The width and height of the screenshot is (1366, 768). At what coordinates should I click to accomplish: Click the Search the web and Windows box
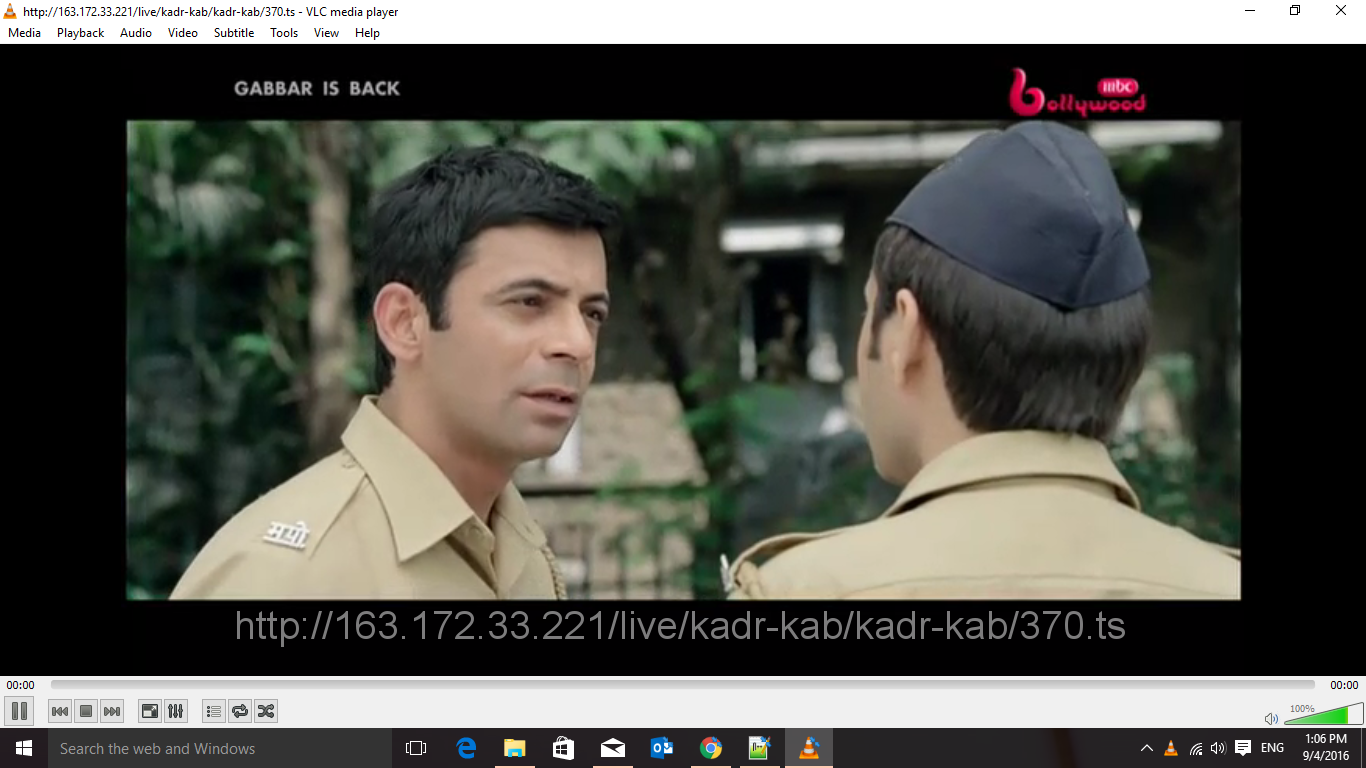pos(219,748)
